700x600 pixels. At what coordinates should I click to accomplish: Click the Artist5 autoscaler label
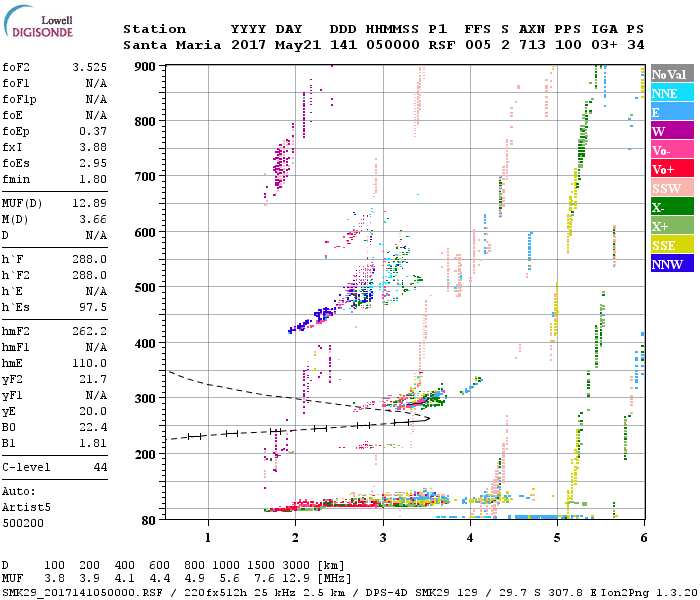point(26,508)
